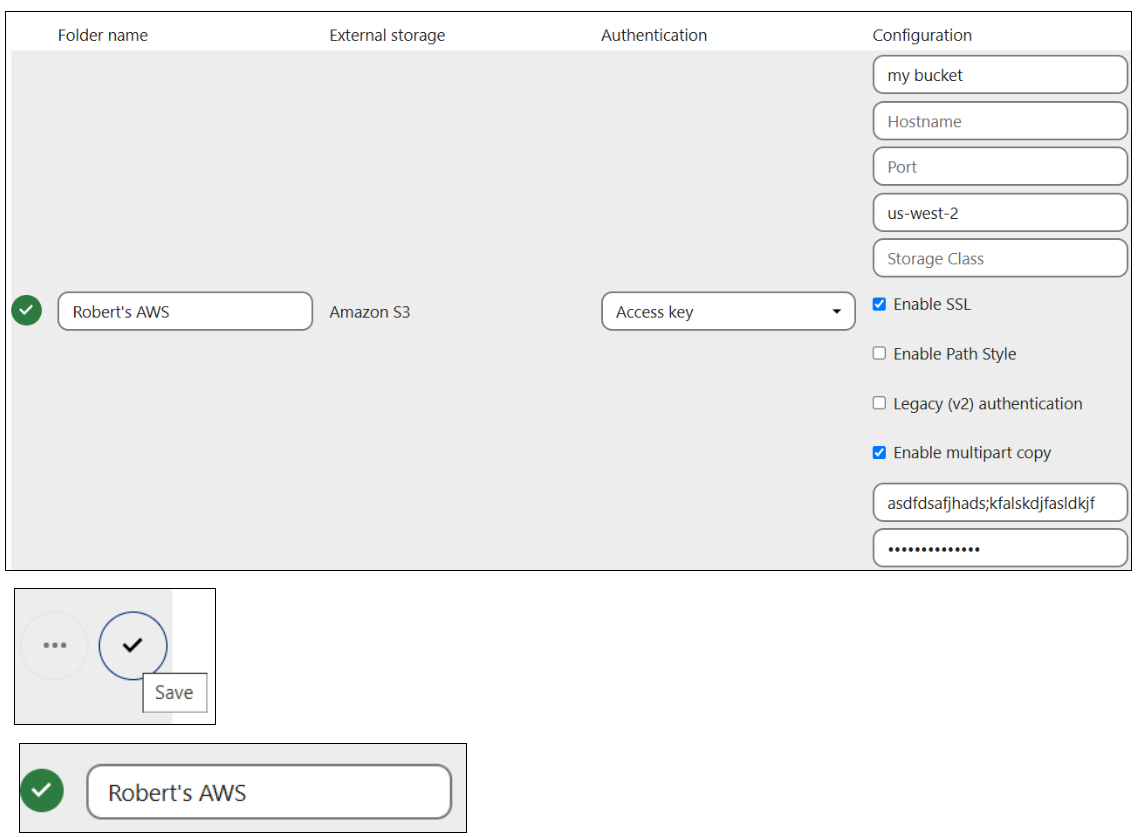Click the enlarged green check in the bottom snippet
1141x837 pixels.
42,790
